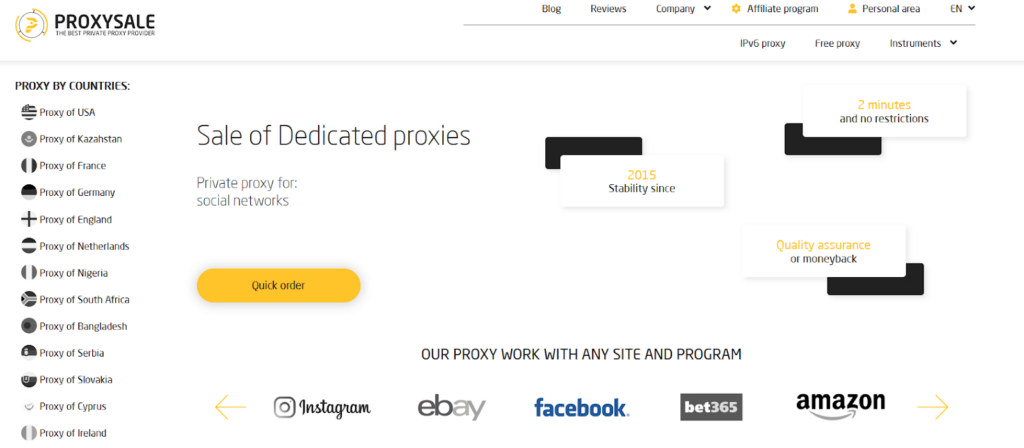This screenshot has width=1024, height=448.
Task: Open IPv6 proxy page
Action: [762, 43]
